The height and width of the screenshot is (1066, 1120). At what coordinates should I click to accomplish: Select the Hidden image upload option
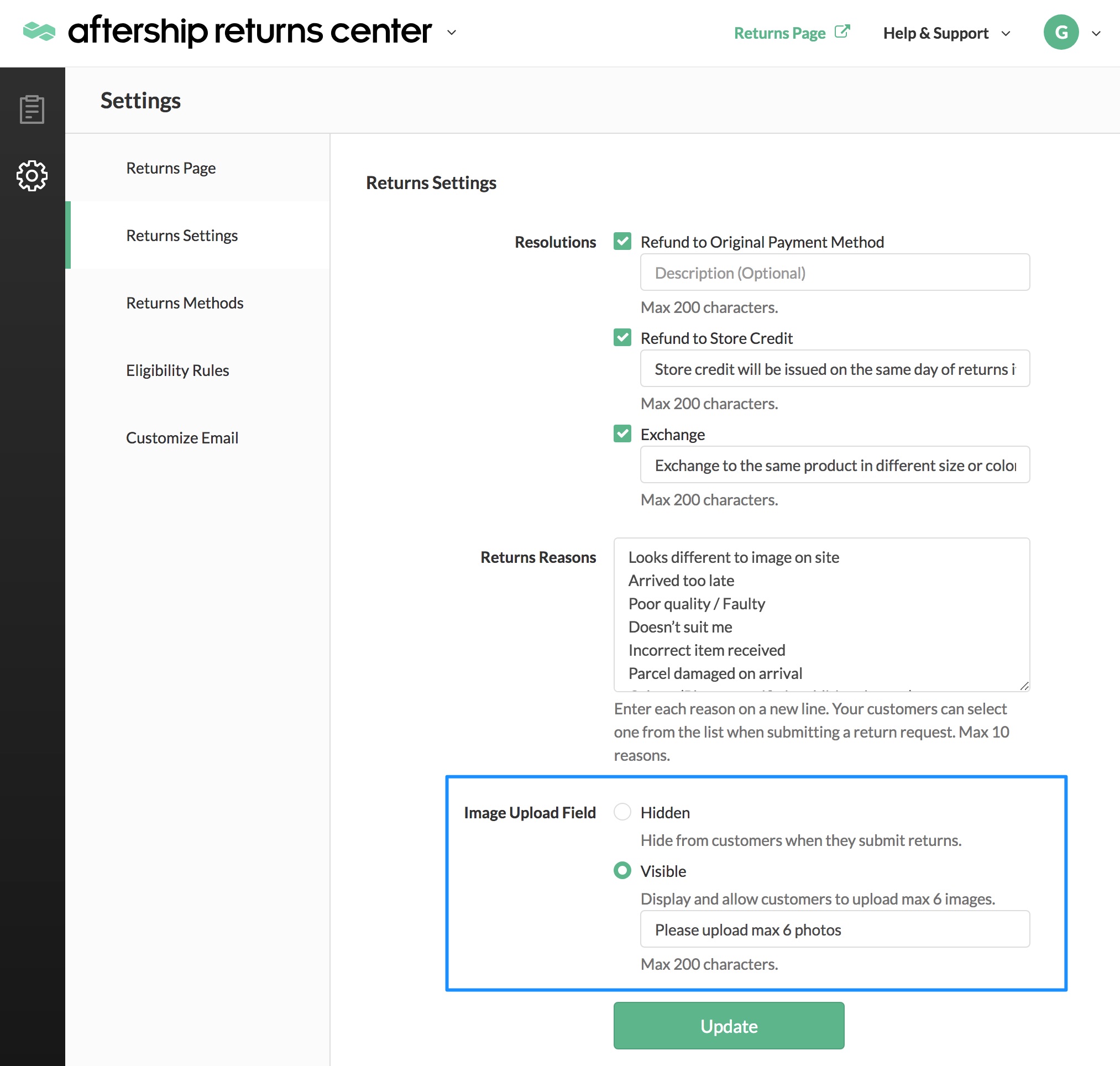[622, 812]
